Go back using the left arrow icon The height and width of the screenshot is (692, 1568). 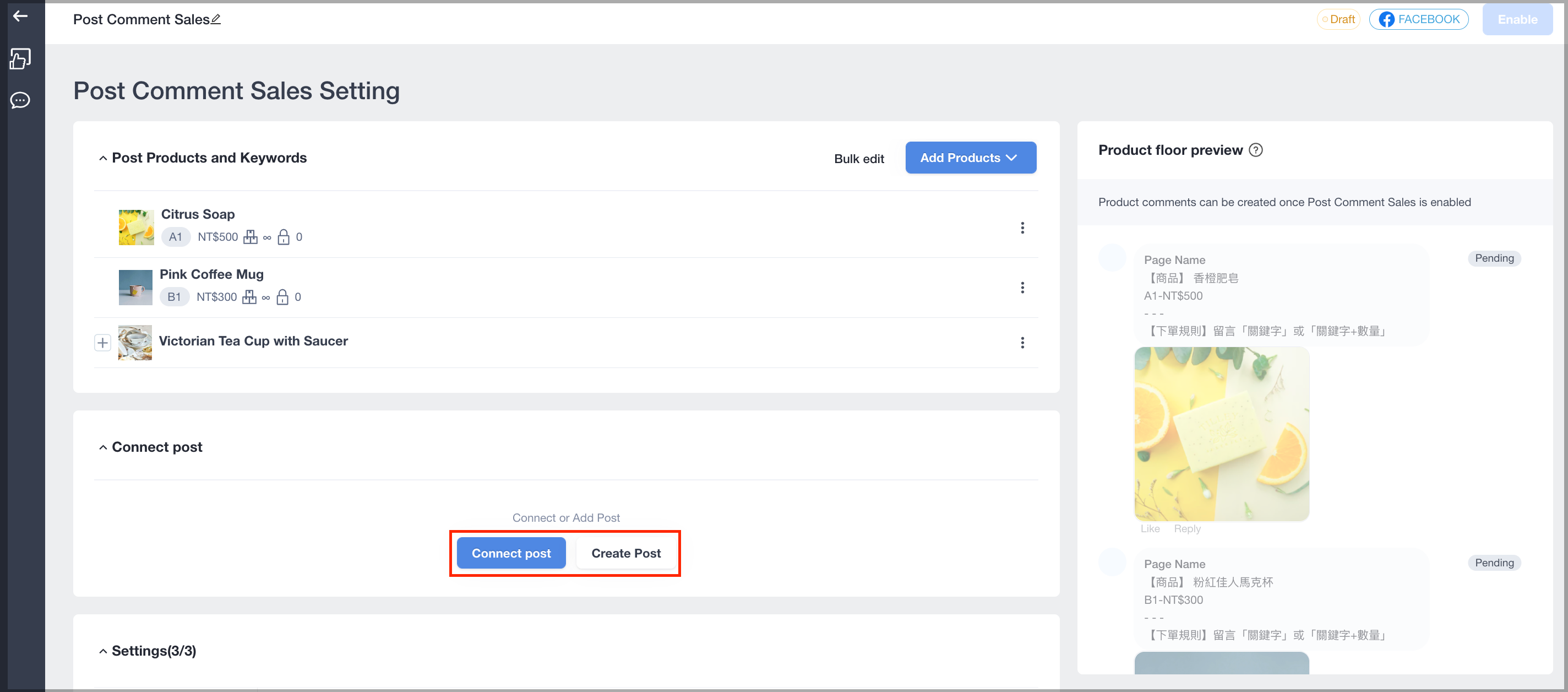21,16
